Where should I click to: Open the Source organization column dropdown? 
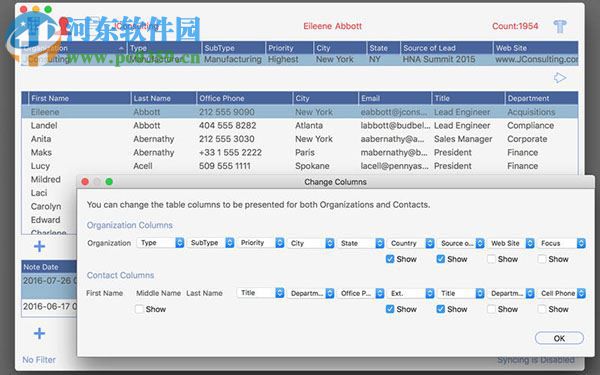pos(461,243)
